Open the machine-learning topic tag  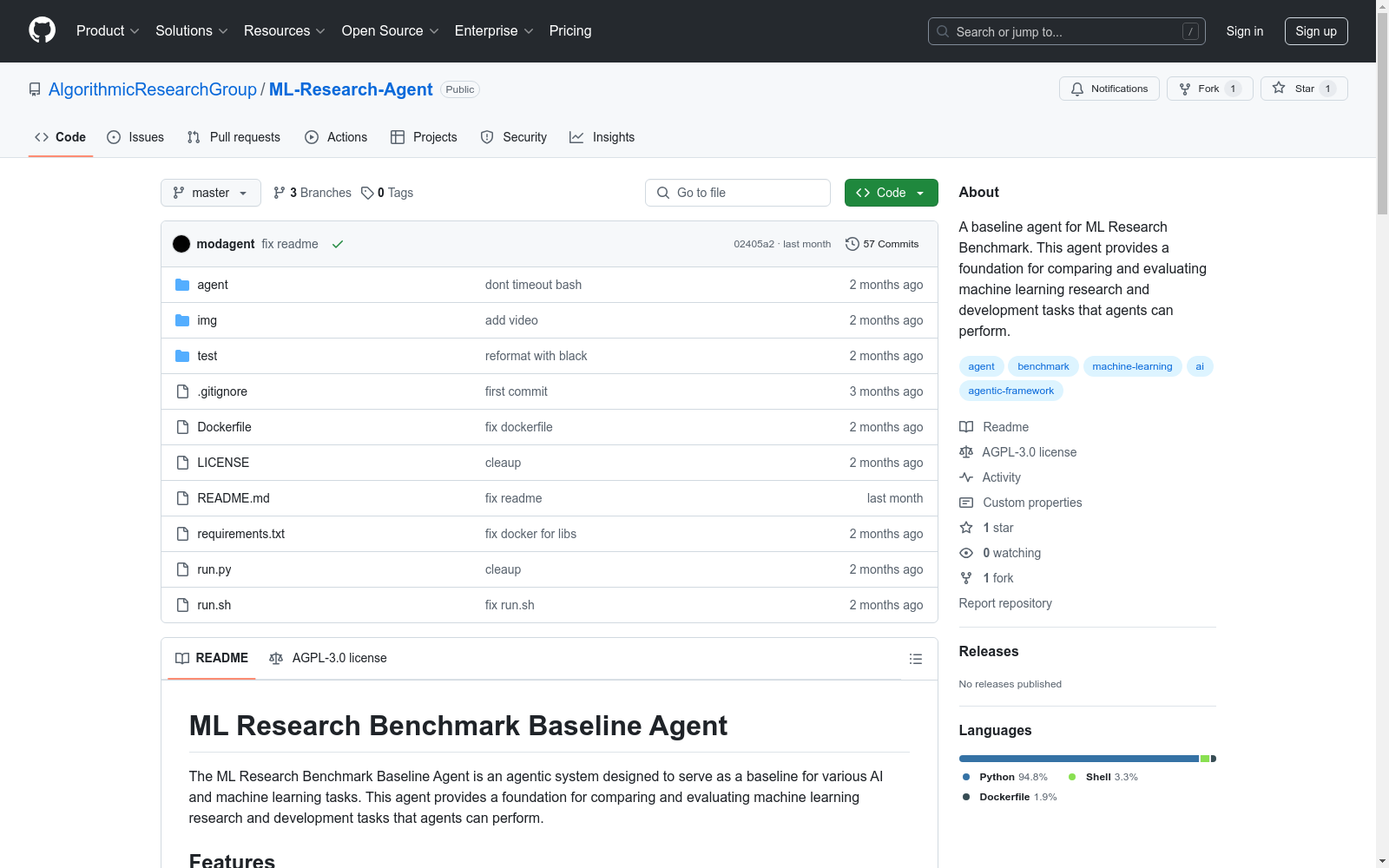[1132, 366]
